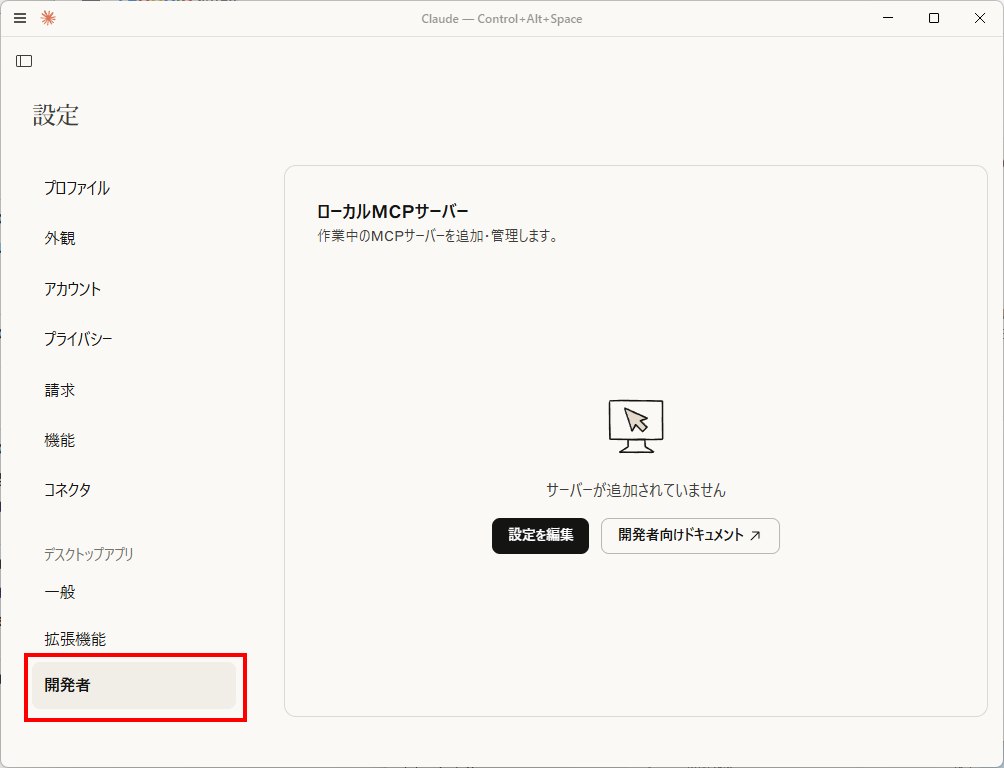
Task: Click the ローカルMCPサーバー heading
Action: tap(393, 211)
